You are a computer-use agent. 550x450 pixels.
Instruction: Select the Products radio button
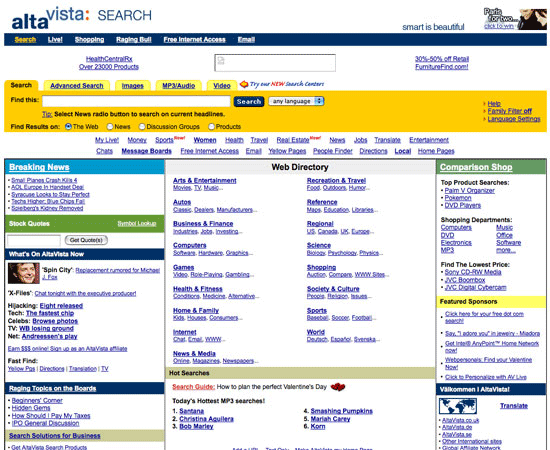212,127
